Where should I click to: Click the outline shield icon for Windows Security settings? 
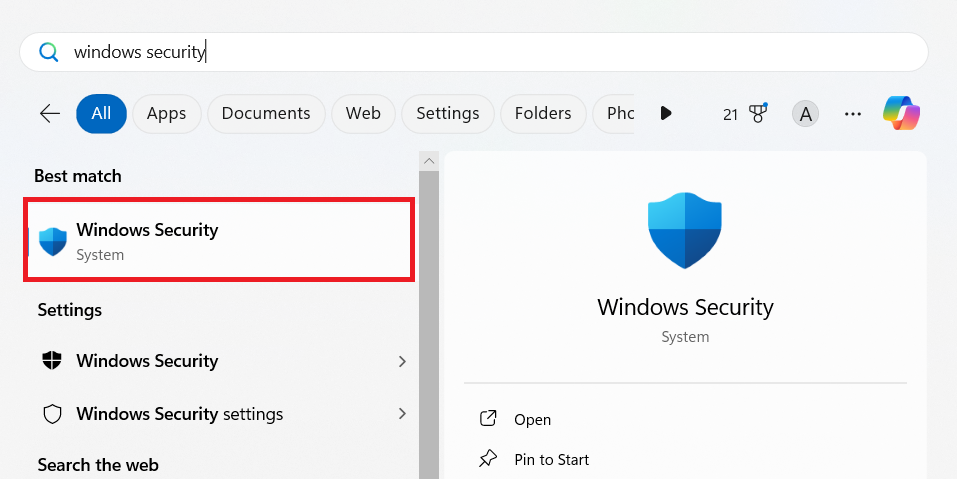click(52, 414)
